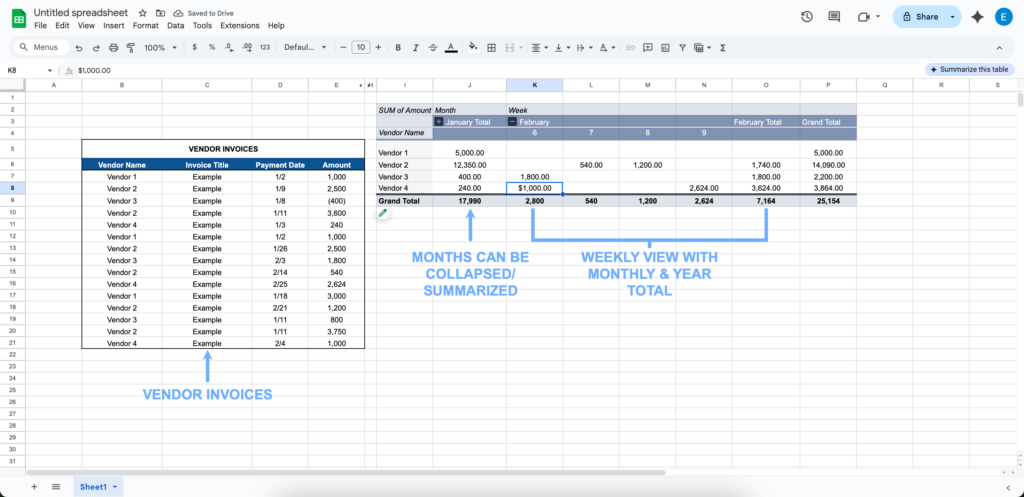
Task: Click the Share button
Action: click(x=920, y=17)
